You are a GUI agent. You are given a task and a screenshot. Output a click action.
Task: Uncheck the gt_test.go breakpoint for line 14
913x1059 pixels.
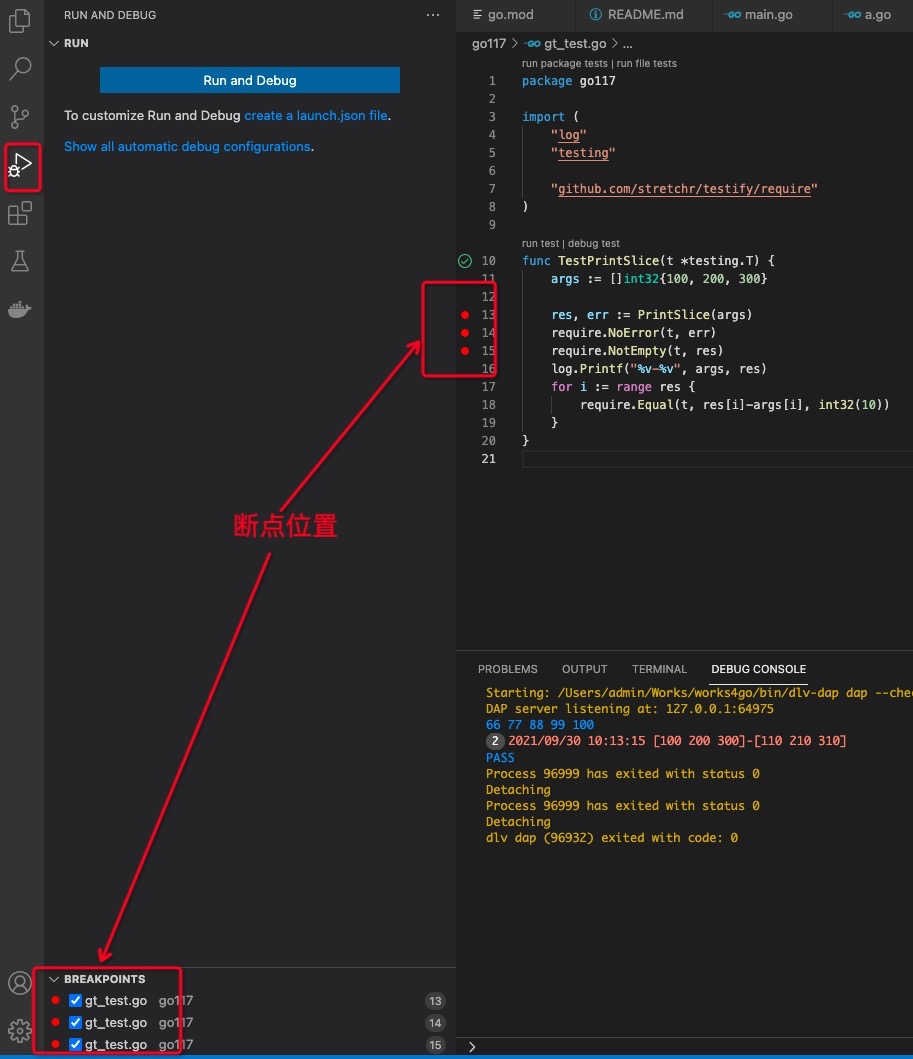[x=76, y=1023]
